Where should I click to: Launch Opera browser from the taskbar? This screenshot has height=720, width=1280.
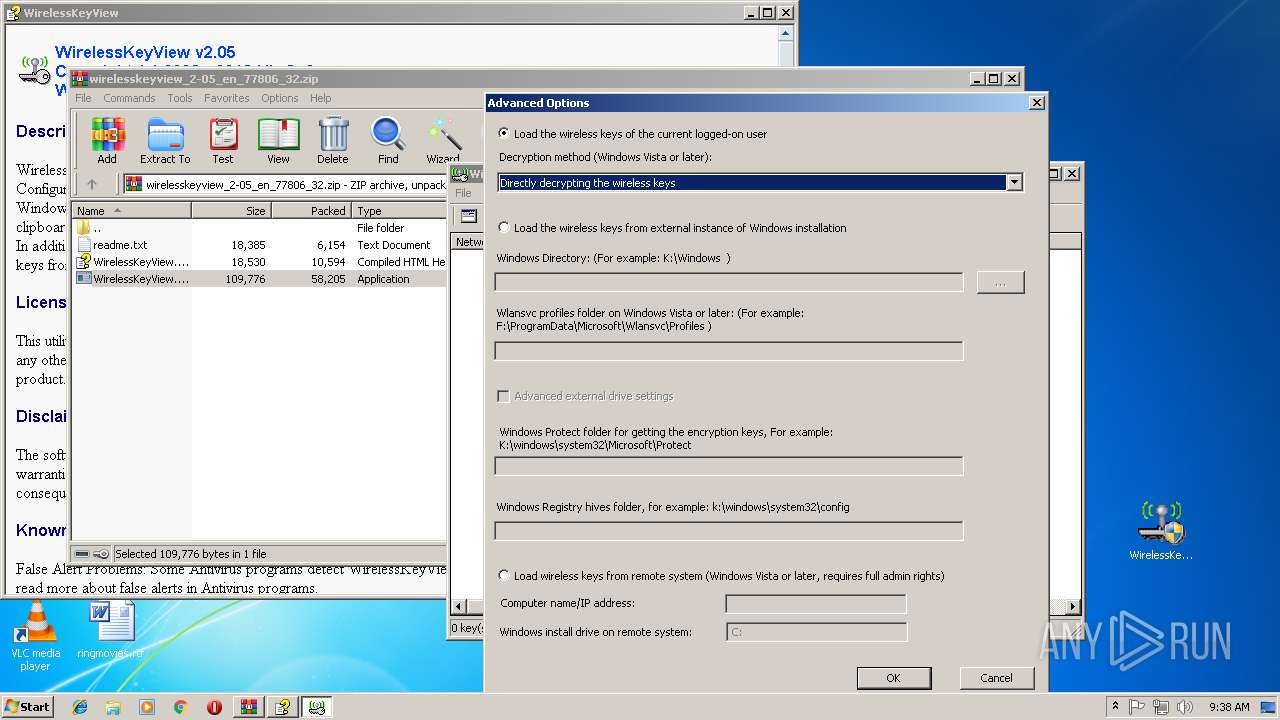click(214, 707)
